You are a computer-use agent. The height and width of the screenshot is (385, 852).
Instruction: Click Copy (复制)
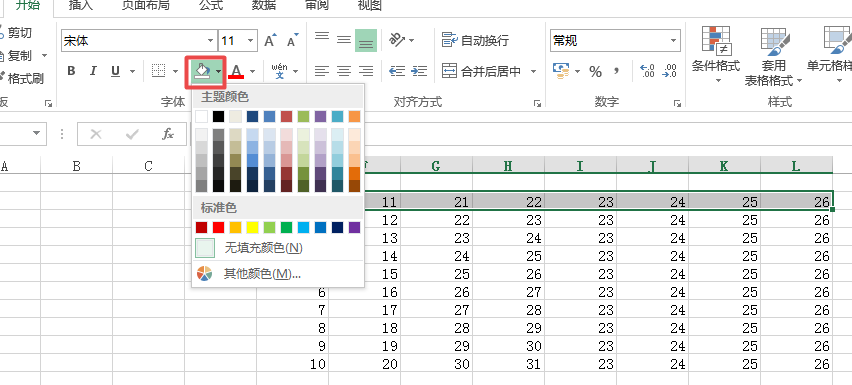[x=16, y=56]
